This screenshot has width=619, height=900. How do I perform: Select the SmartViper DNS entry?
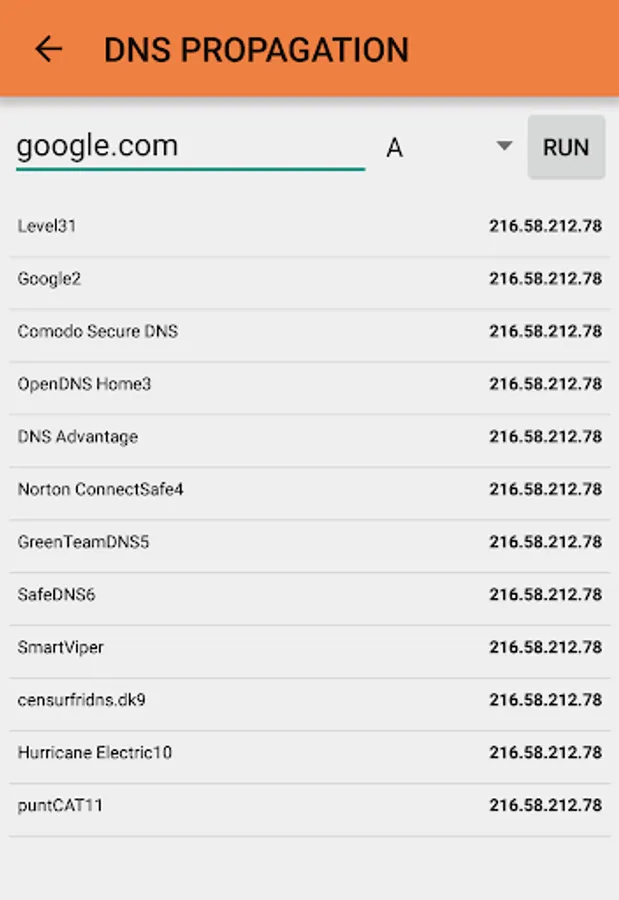point(200,647)
